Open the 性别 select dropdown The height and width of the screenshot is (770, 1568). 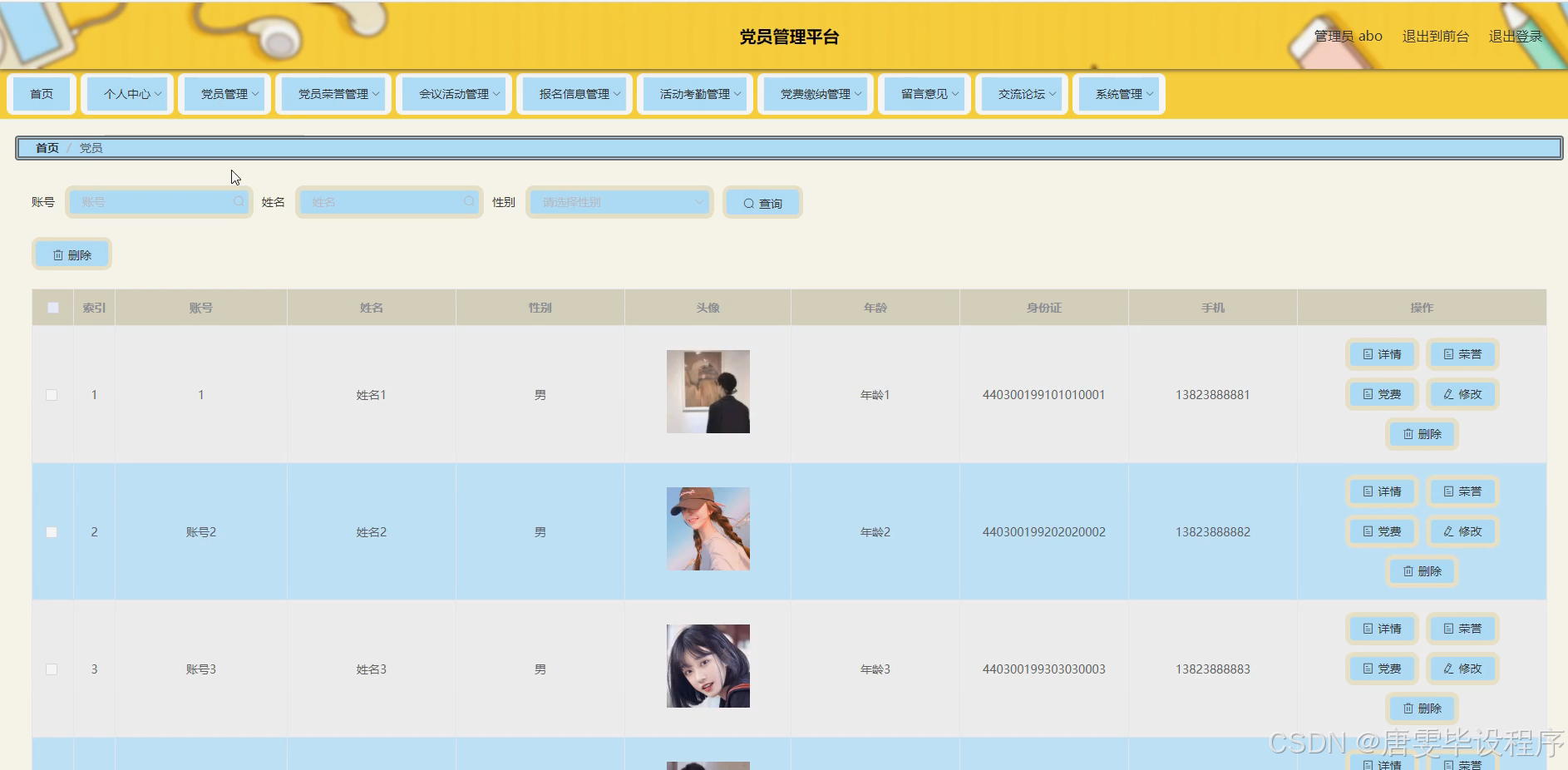(619, 202)
